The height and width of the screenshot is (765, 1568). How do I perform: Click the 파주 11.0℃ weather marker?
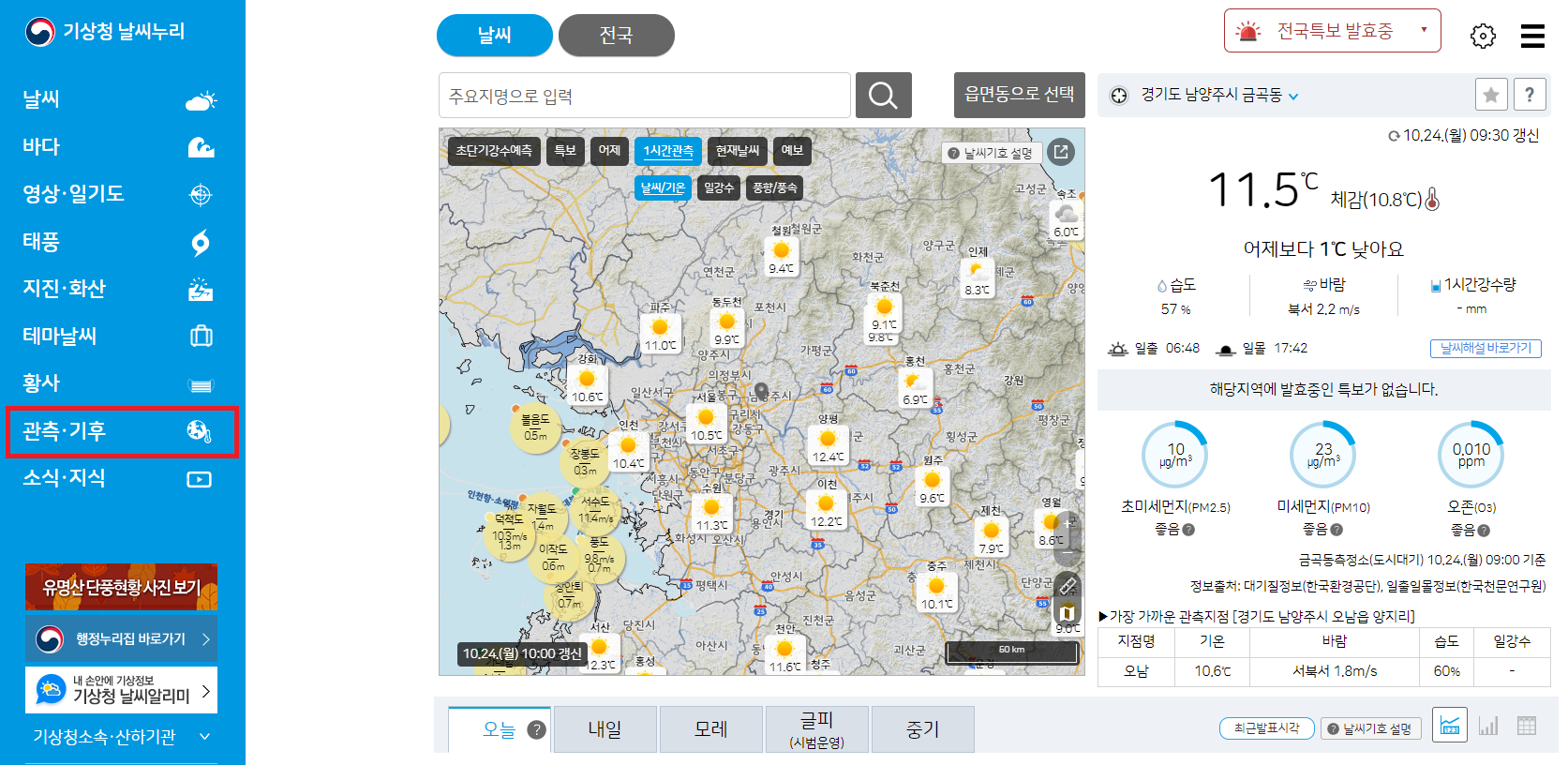[x=660, y=332]
